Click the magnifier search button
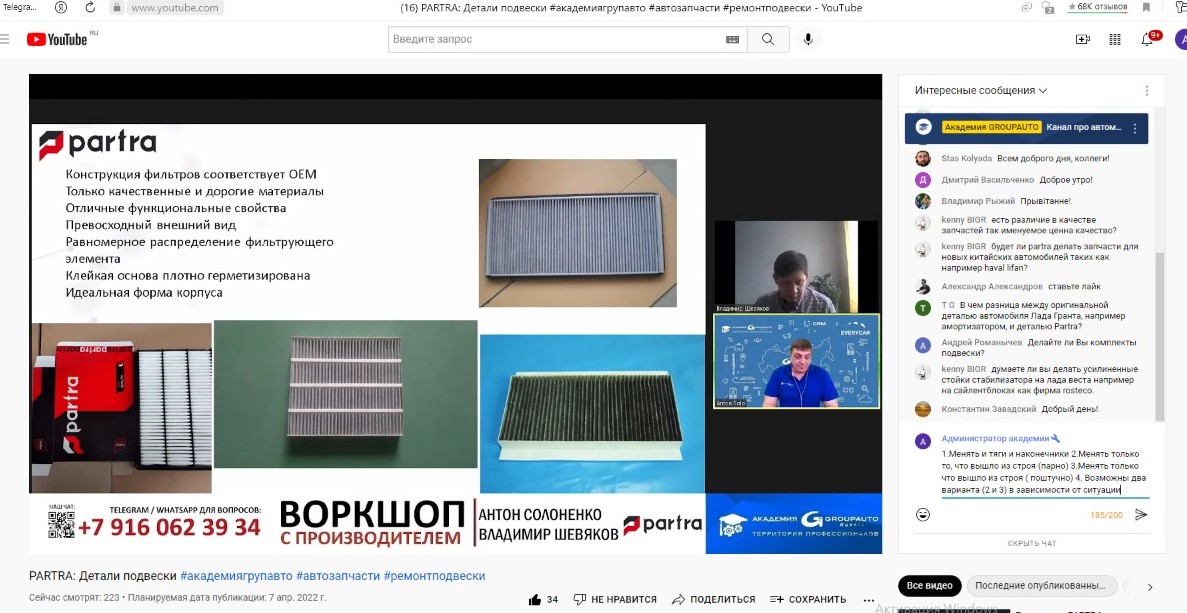 coord(768,39)
